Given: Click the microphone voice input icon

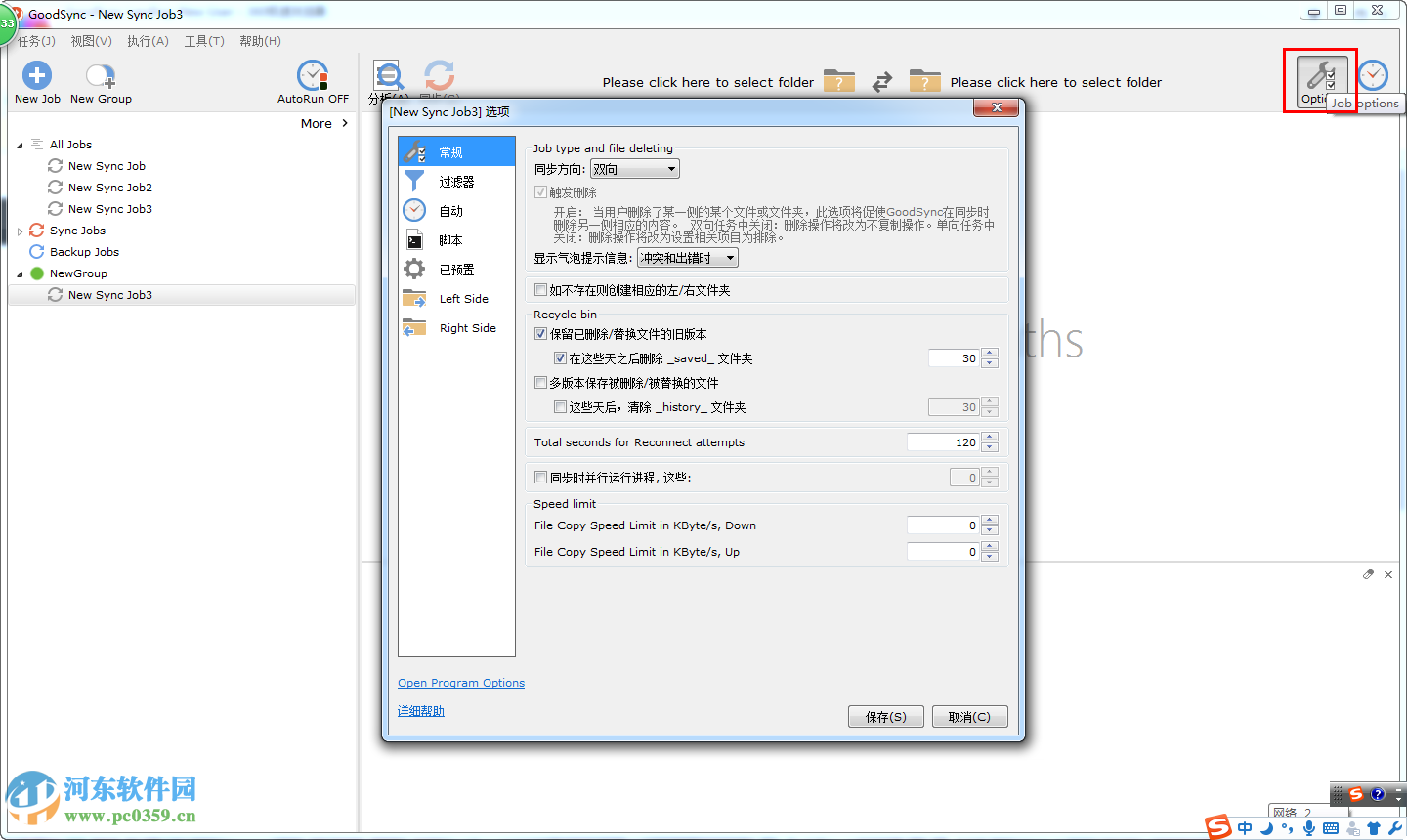Looking at the screenshot, I should point(1309,828).
